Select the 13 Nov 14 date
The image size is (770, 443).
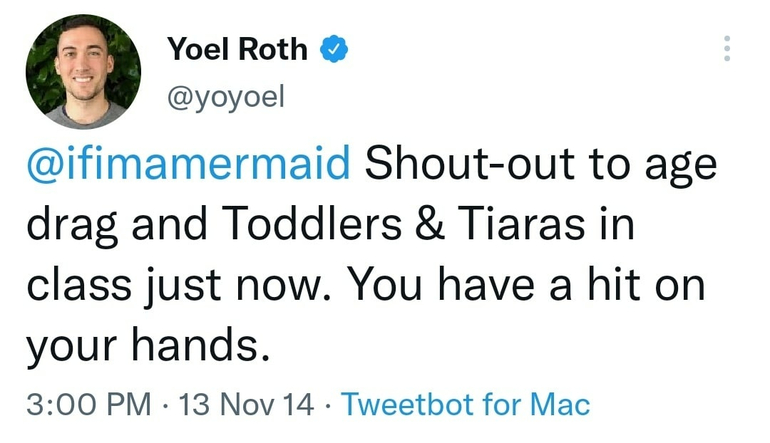coord(246,405)
